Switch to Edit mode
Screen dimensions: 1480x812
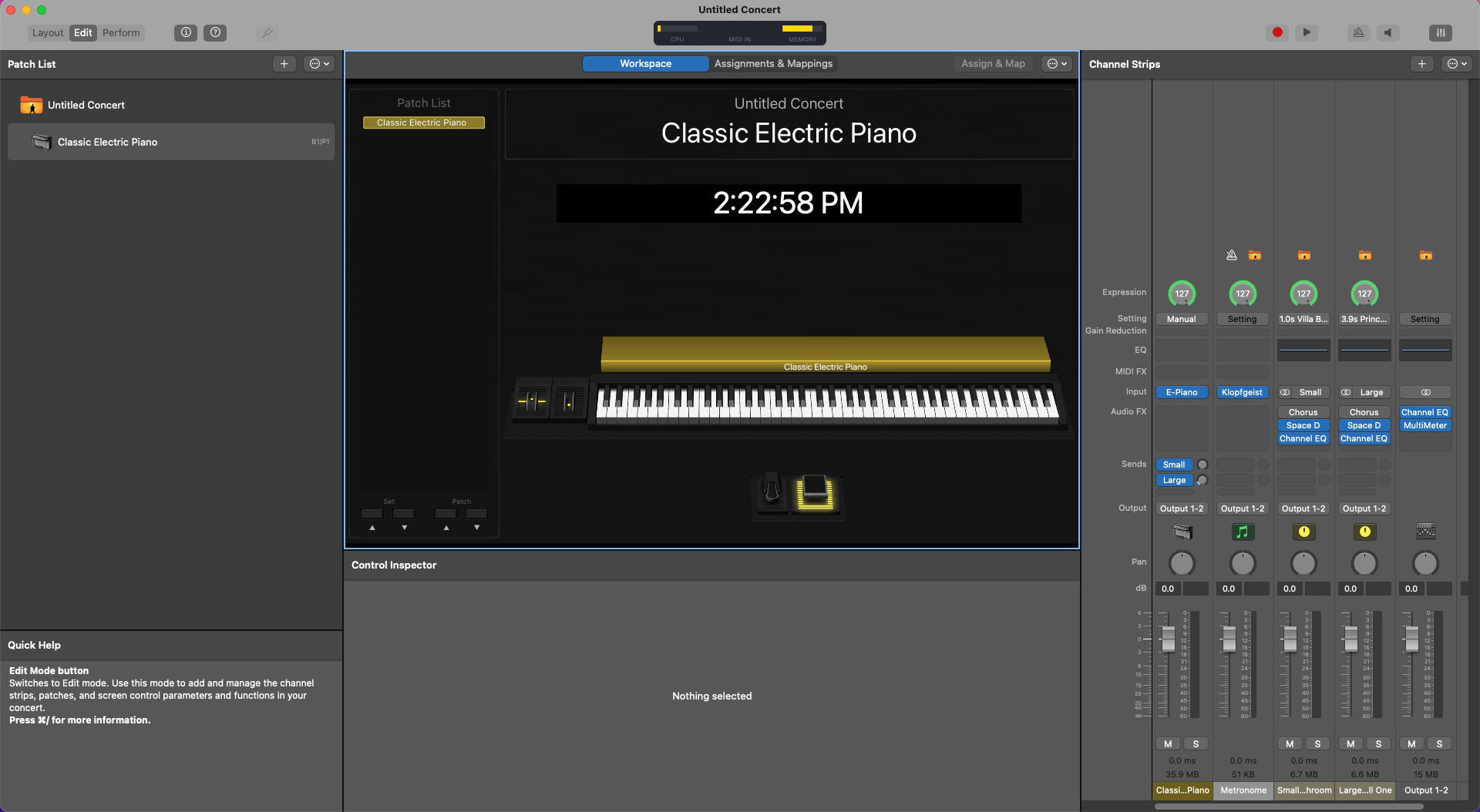point(83,32)
